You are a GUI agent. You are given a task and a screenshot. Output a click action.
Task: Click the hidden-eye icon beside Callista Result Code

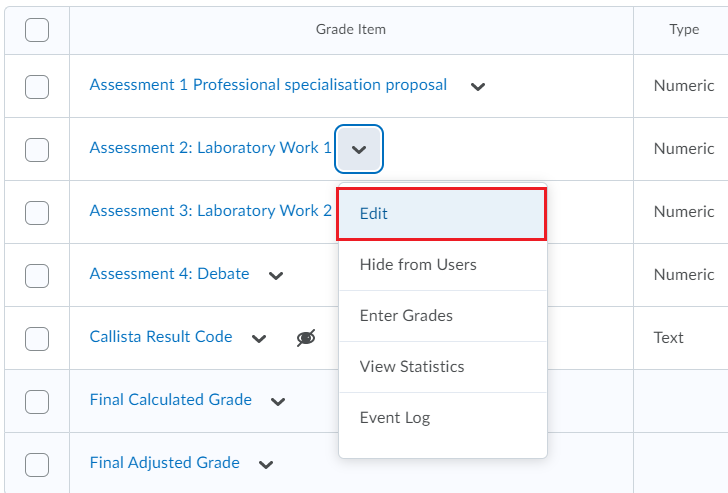(306, 337)
